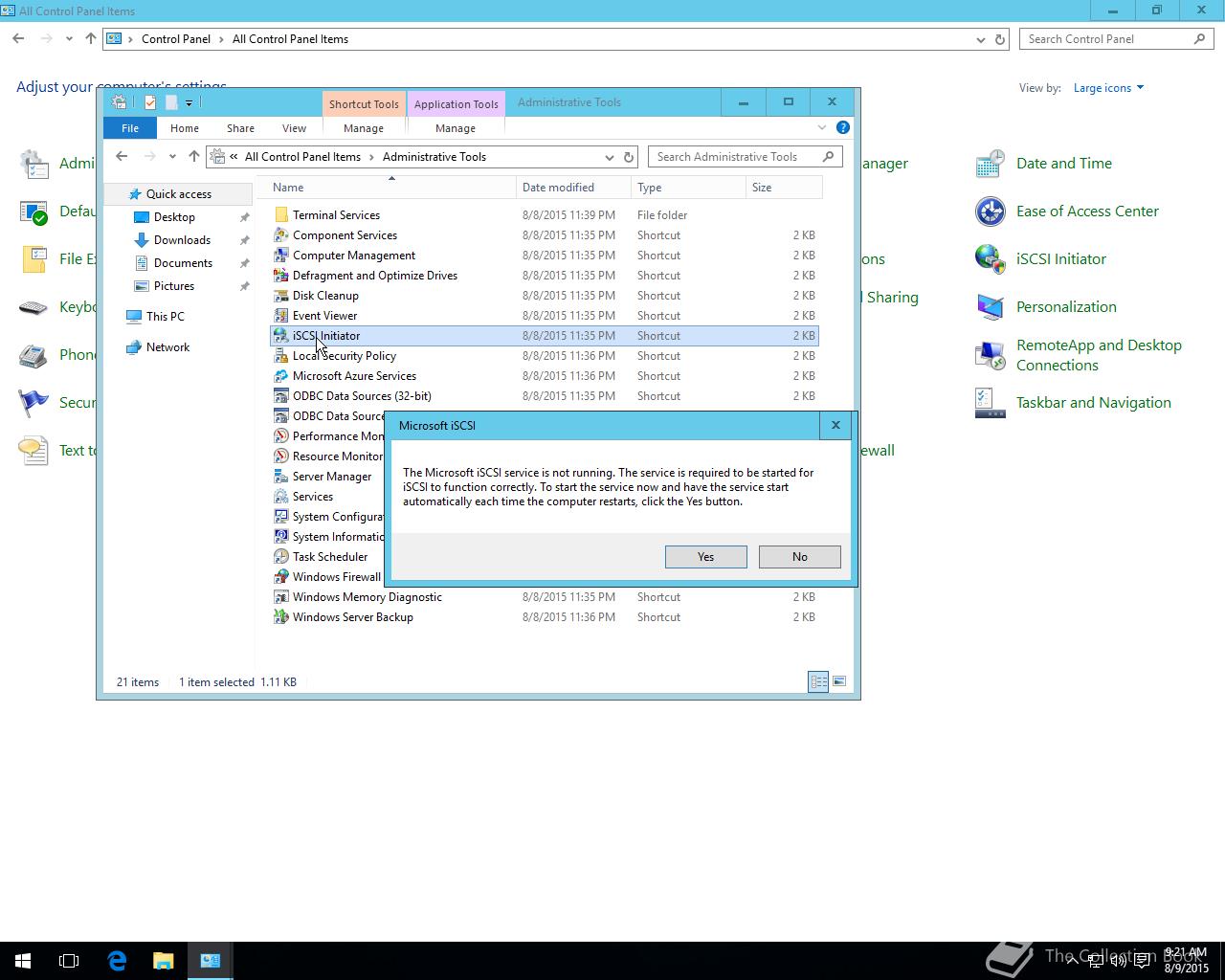The image size is (1225, 980).
Task: Open the Home ribbon tab
Action: [185, 128]
